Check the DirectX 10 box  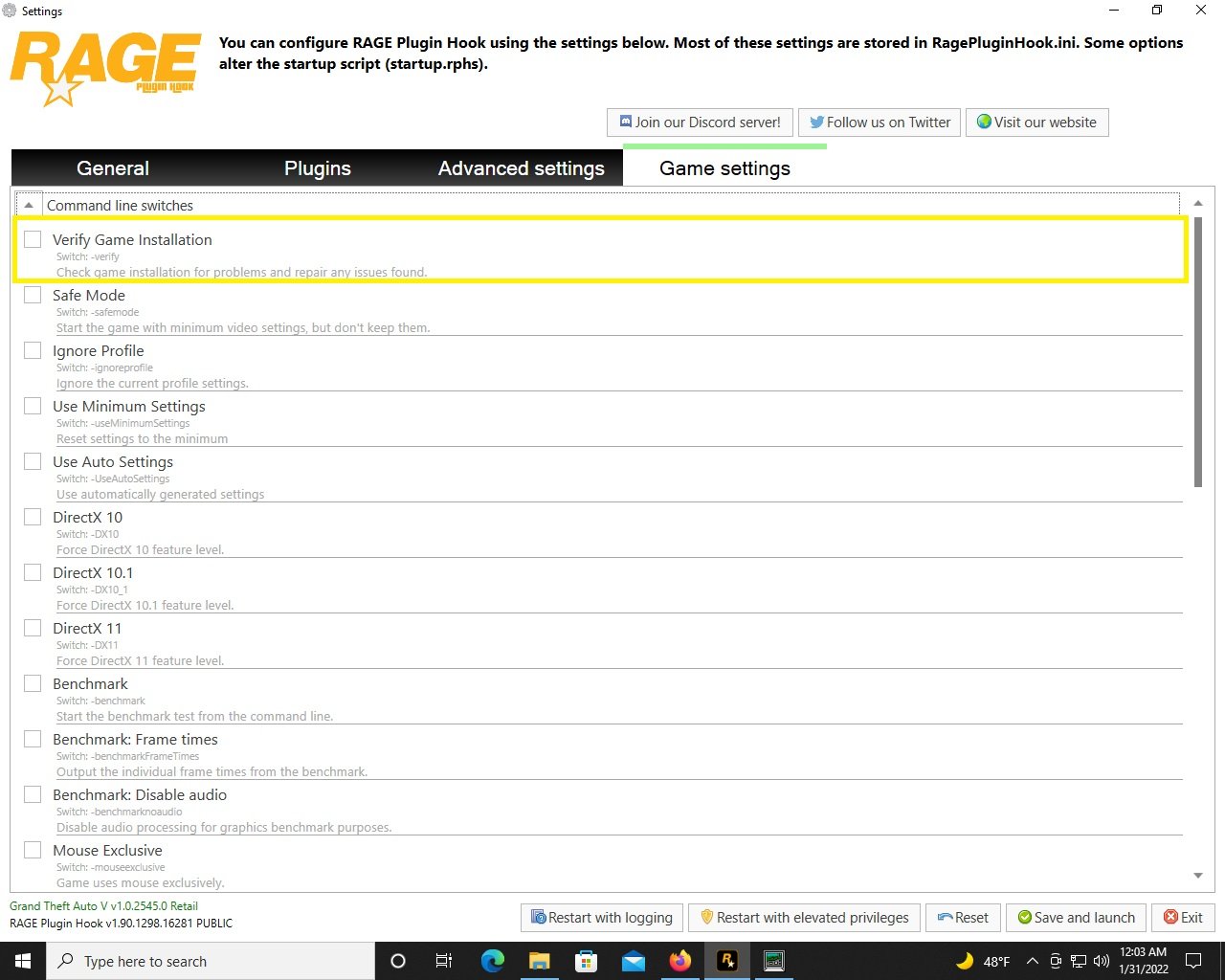[33, 517]
